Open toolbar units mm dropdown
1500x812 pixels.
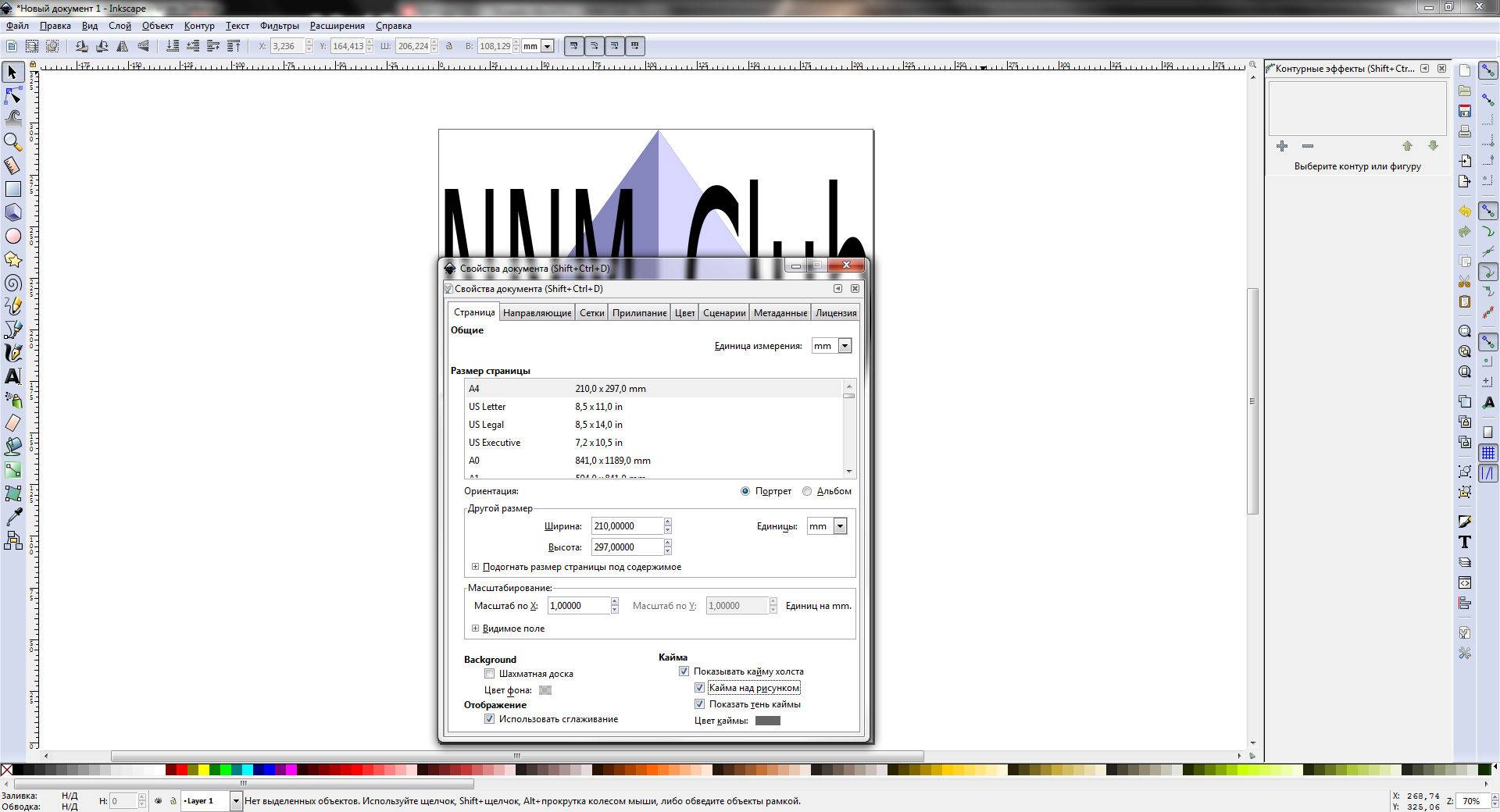coord(548,46)
